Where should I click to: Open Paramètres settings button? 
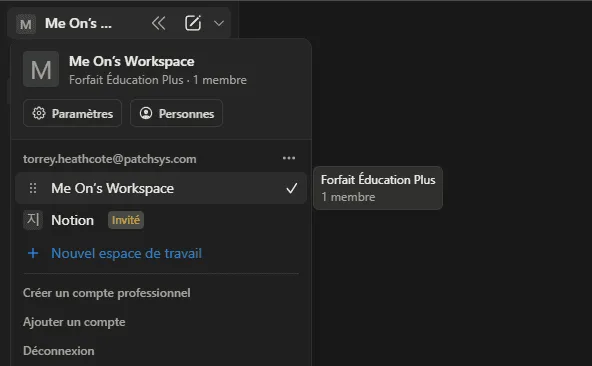[x=72, y=113]
